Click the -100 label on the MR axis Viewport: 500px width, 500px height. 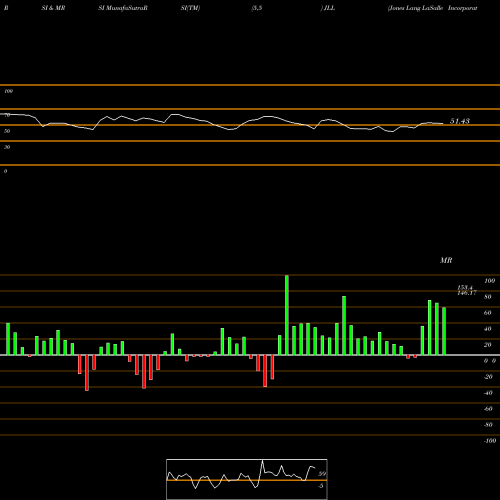point(490,441)
